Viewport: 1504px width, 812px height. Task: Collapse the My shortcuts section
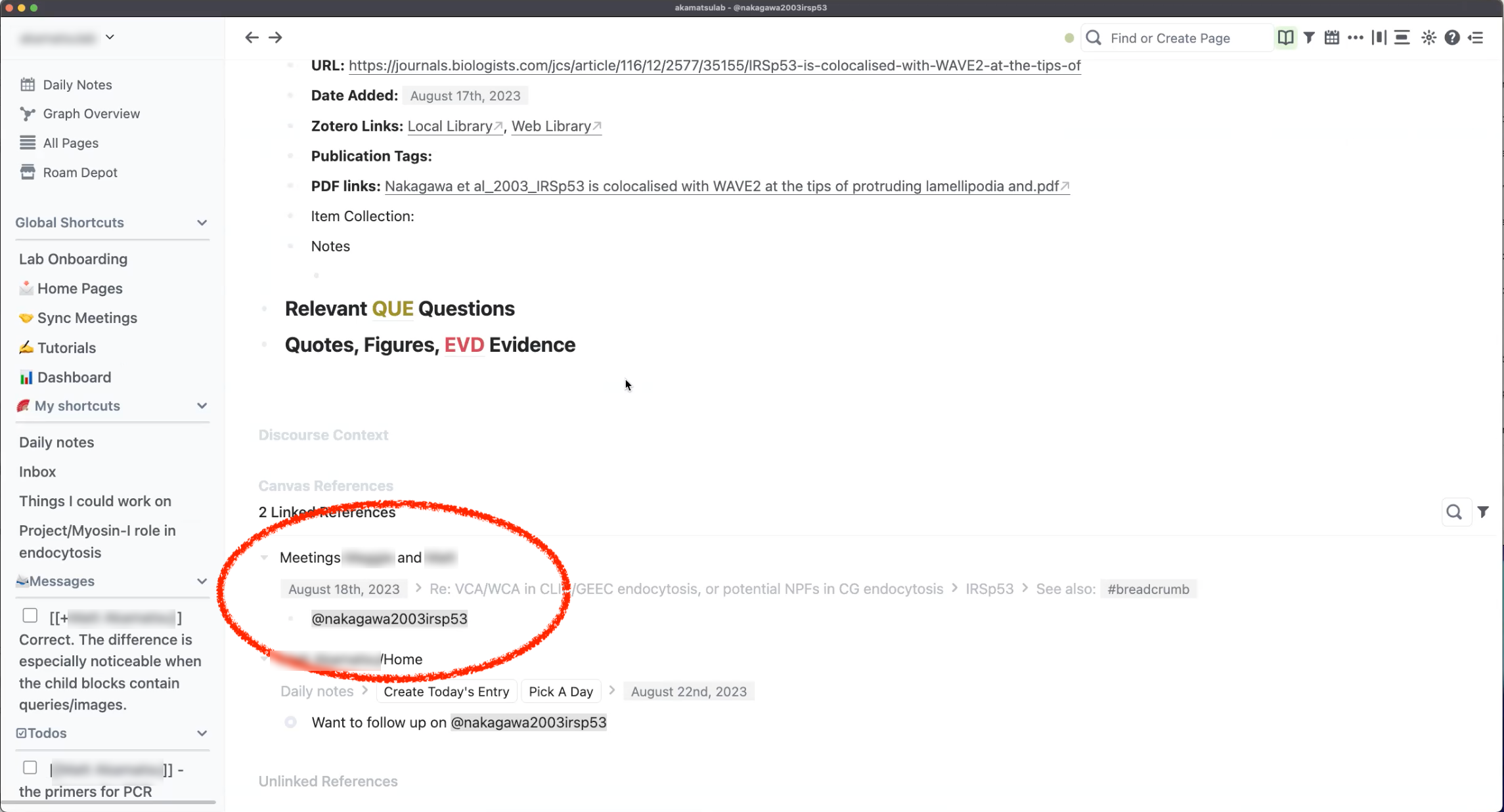202,406
